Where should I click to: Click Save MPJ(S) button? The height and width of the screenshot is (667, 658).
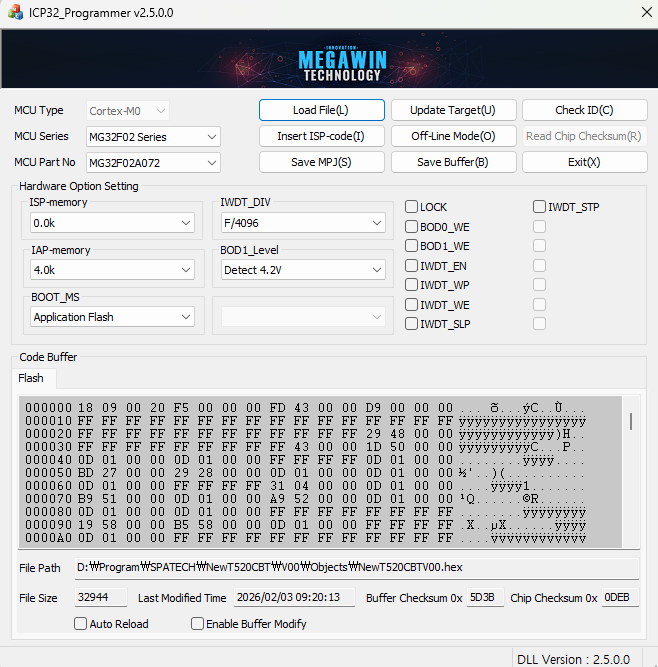coord(322,162)
